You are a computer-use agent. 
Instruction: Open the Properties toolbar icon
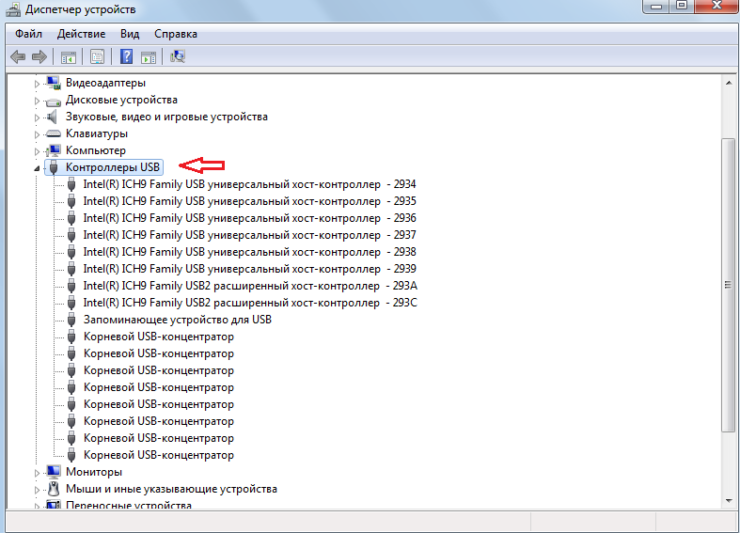(97, 57)
